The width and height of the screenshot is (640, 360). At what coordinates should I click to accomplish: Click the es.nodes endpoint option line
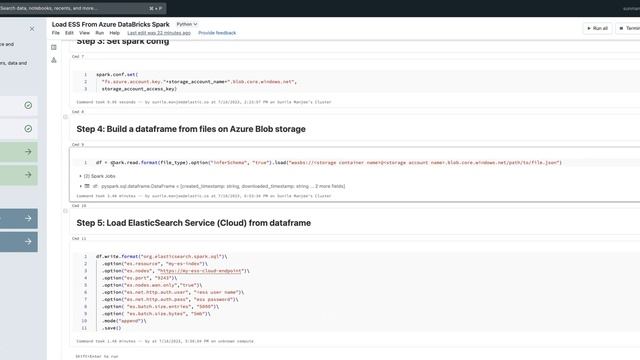point(176,271)
